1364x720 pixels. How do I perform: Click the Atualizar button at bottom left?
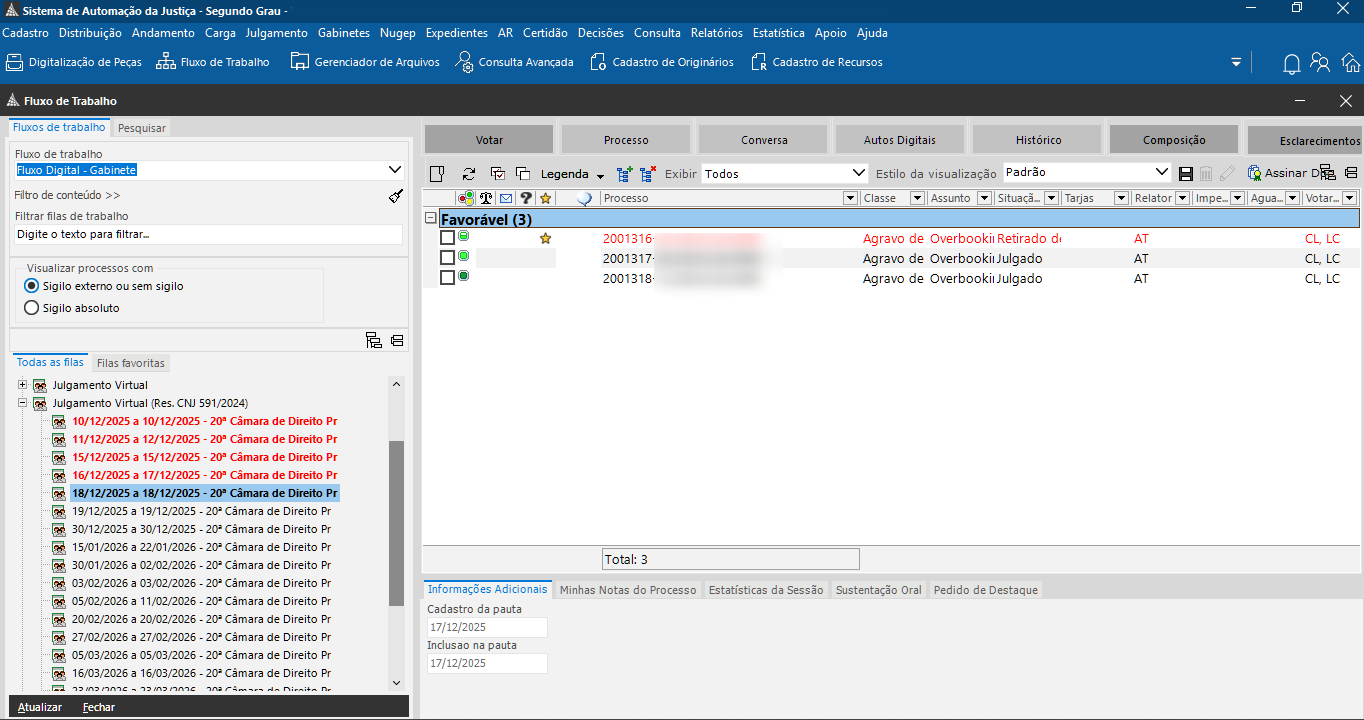point(40,707)
